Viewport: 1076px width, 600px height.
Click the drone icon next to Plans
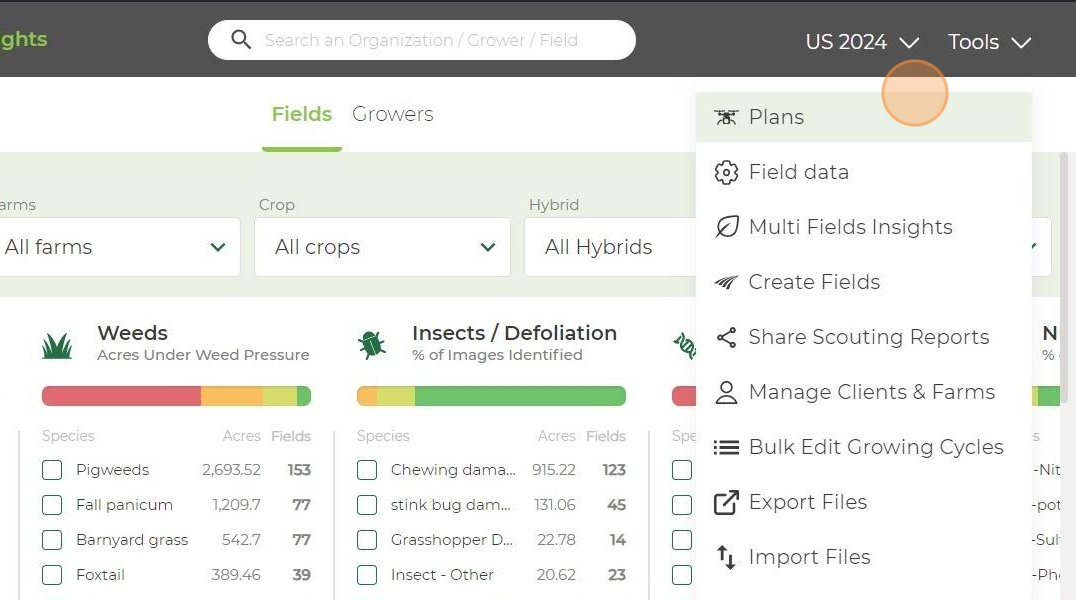(726, 117)
